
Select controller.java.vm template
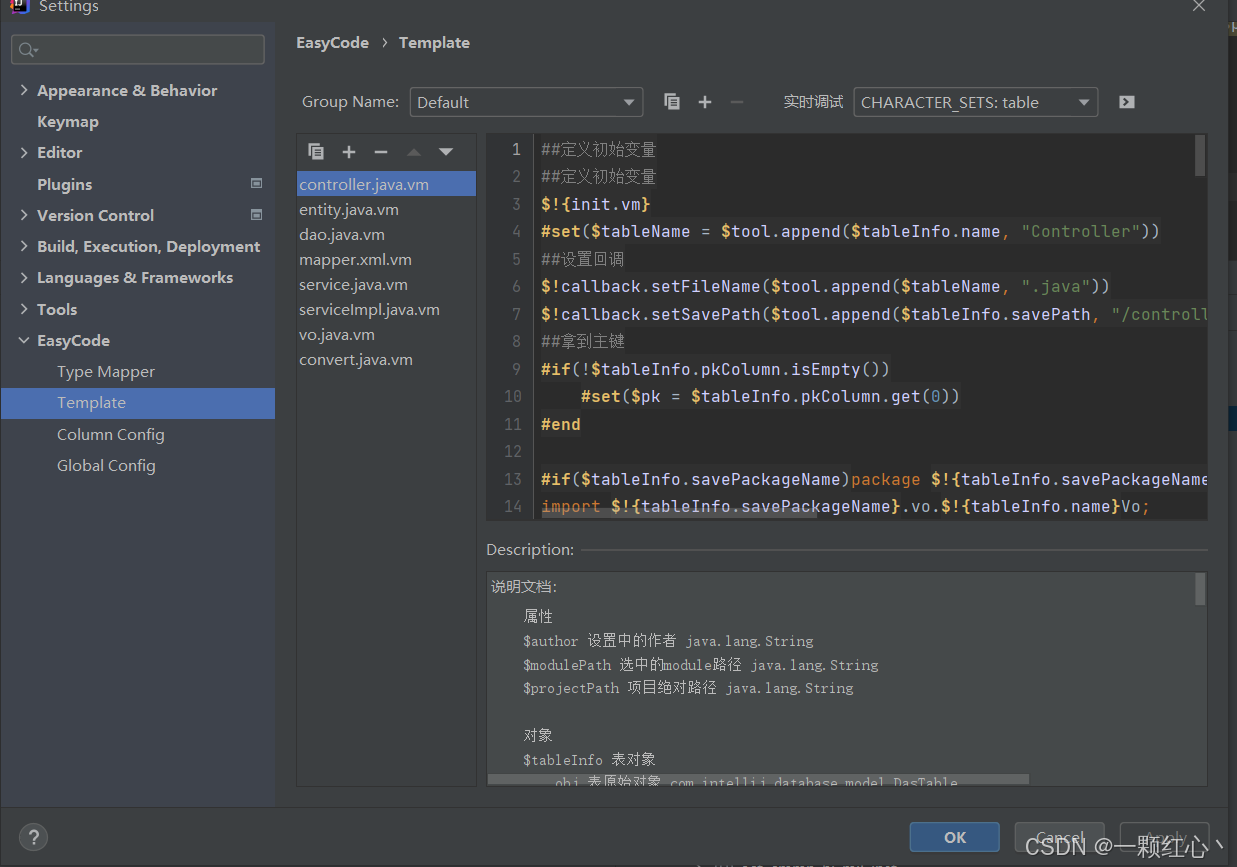click(386, 184)
